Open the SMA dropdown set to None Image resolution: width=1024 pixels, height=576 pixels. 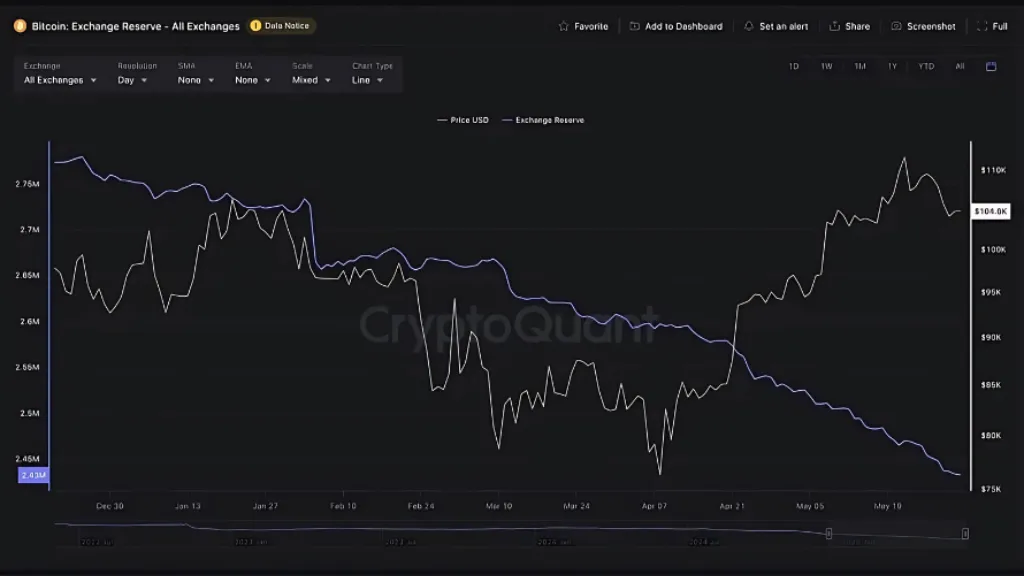pos(195,80)
